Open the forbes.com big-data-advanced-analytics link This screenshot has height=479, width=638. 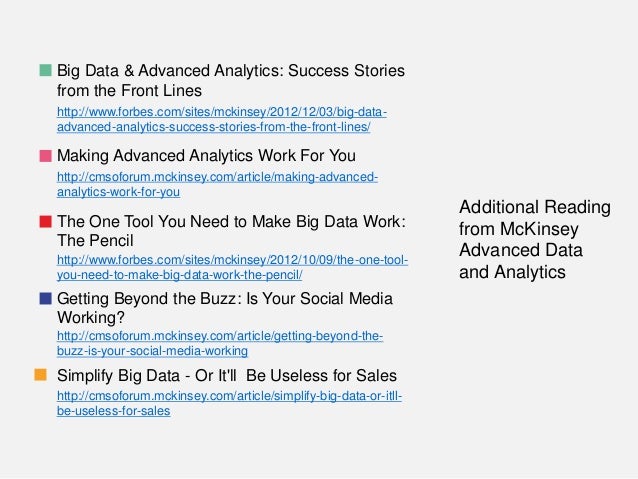[x=222, y=112]
